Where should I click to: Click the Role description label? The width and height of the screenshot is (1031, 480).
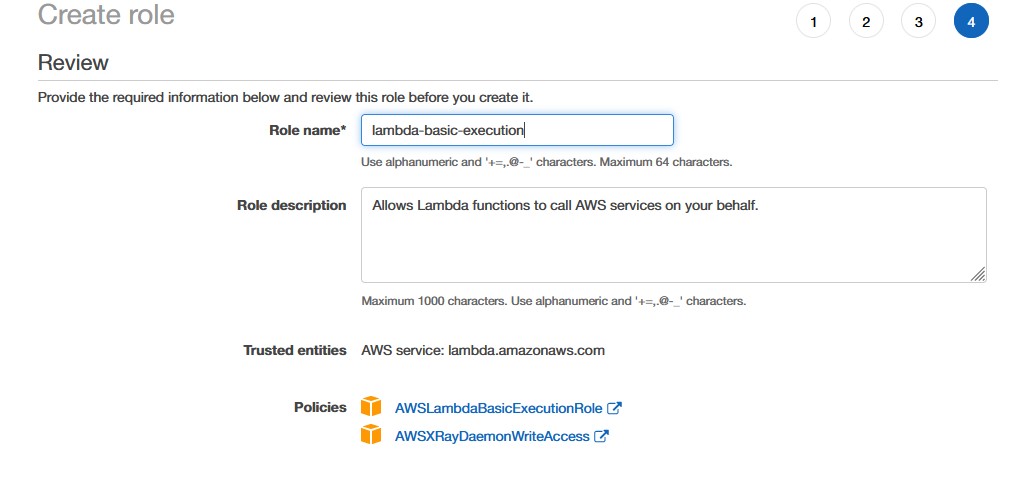tap(291, 205)
